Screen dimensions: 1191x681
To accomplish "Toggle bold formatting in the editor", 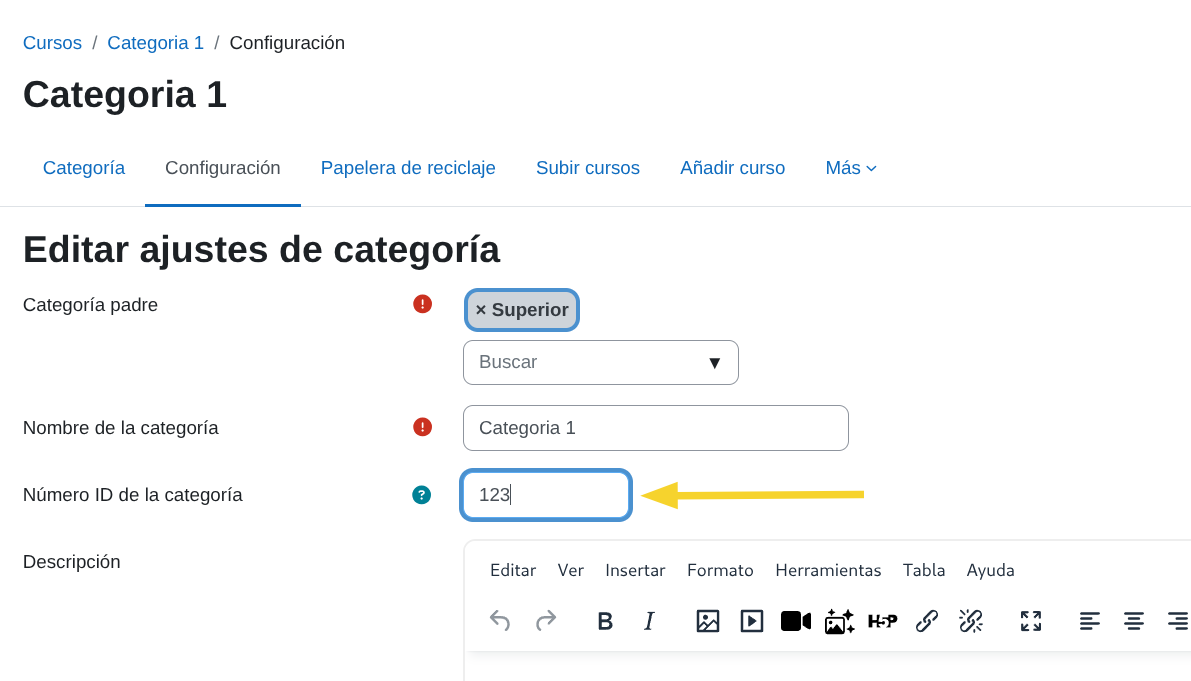I will 605,621.
